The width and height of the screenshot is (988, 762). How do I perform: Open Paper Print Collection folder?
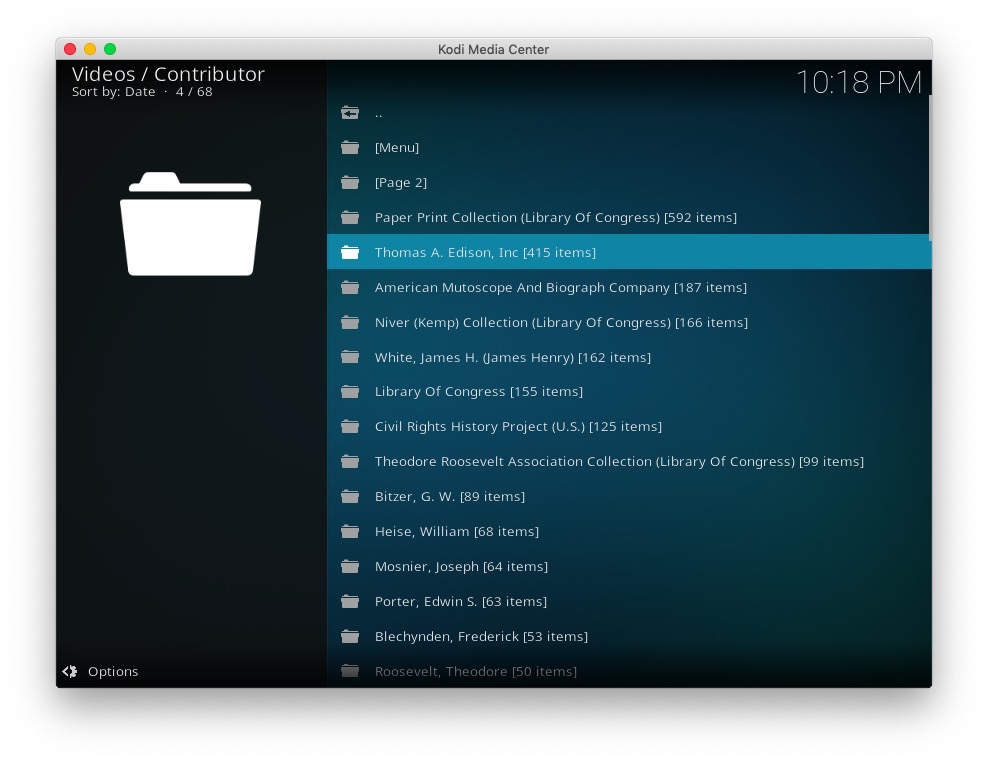pos(555,218)
